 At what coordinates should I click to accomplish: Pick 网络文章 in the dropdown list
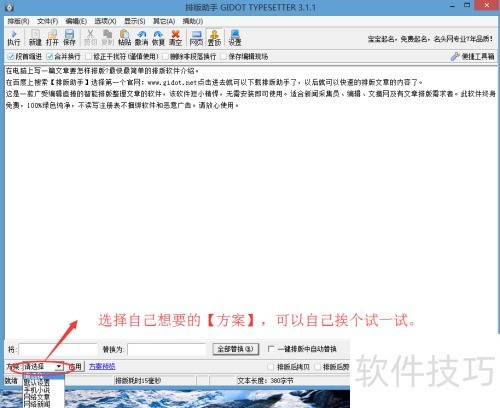point(37,397)
